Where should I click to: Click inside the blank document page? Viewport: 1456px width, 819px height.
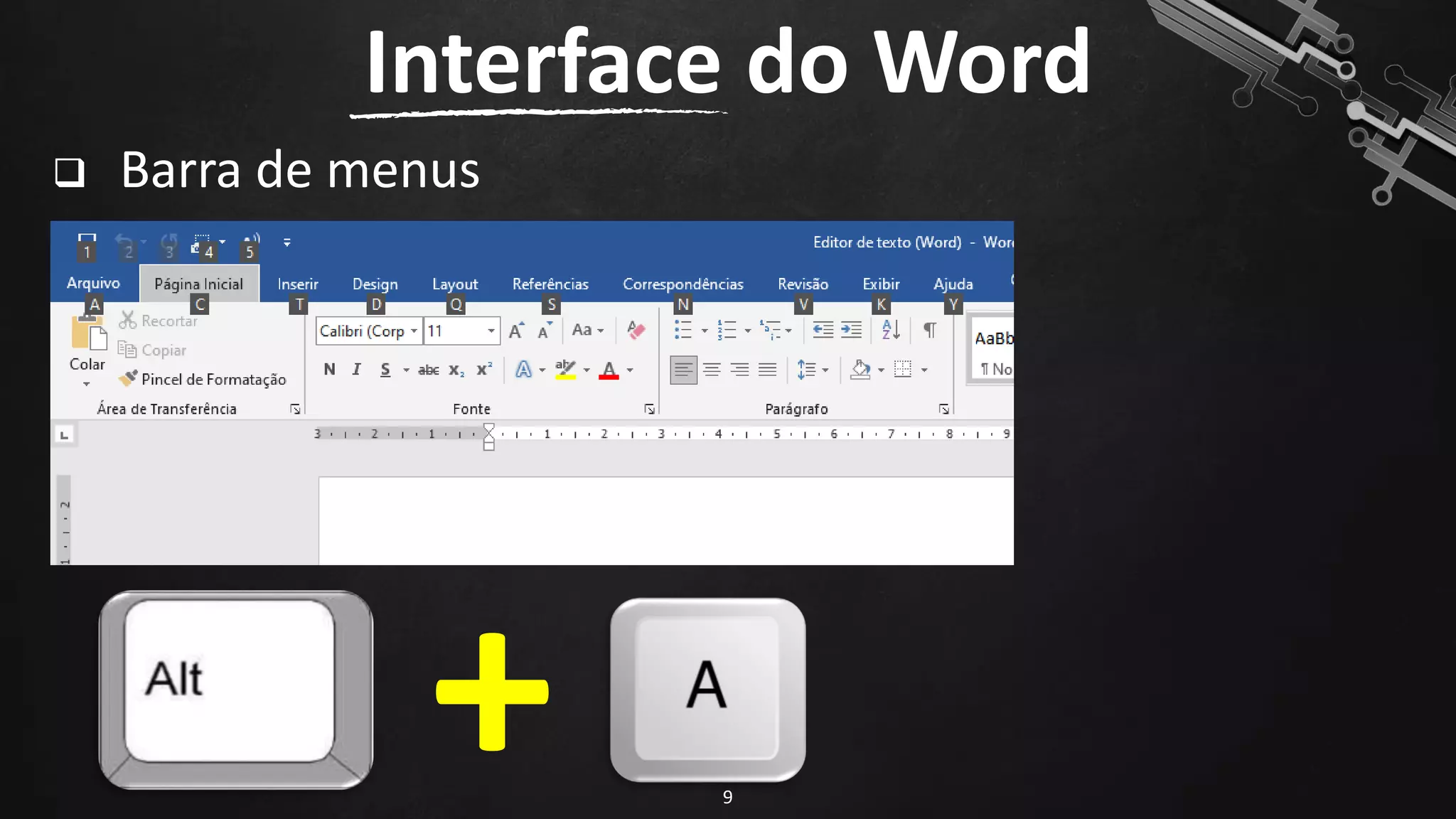click(666, 521)
